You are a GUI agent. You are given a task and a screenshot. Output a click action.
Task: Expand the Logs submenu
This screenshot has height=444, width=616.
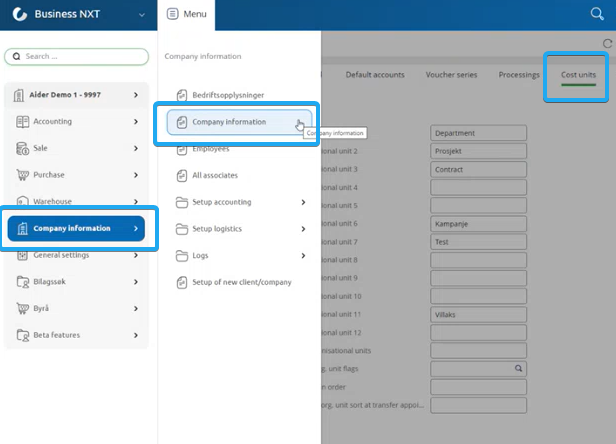click(x=303, y=256)
